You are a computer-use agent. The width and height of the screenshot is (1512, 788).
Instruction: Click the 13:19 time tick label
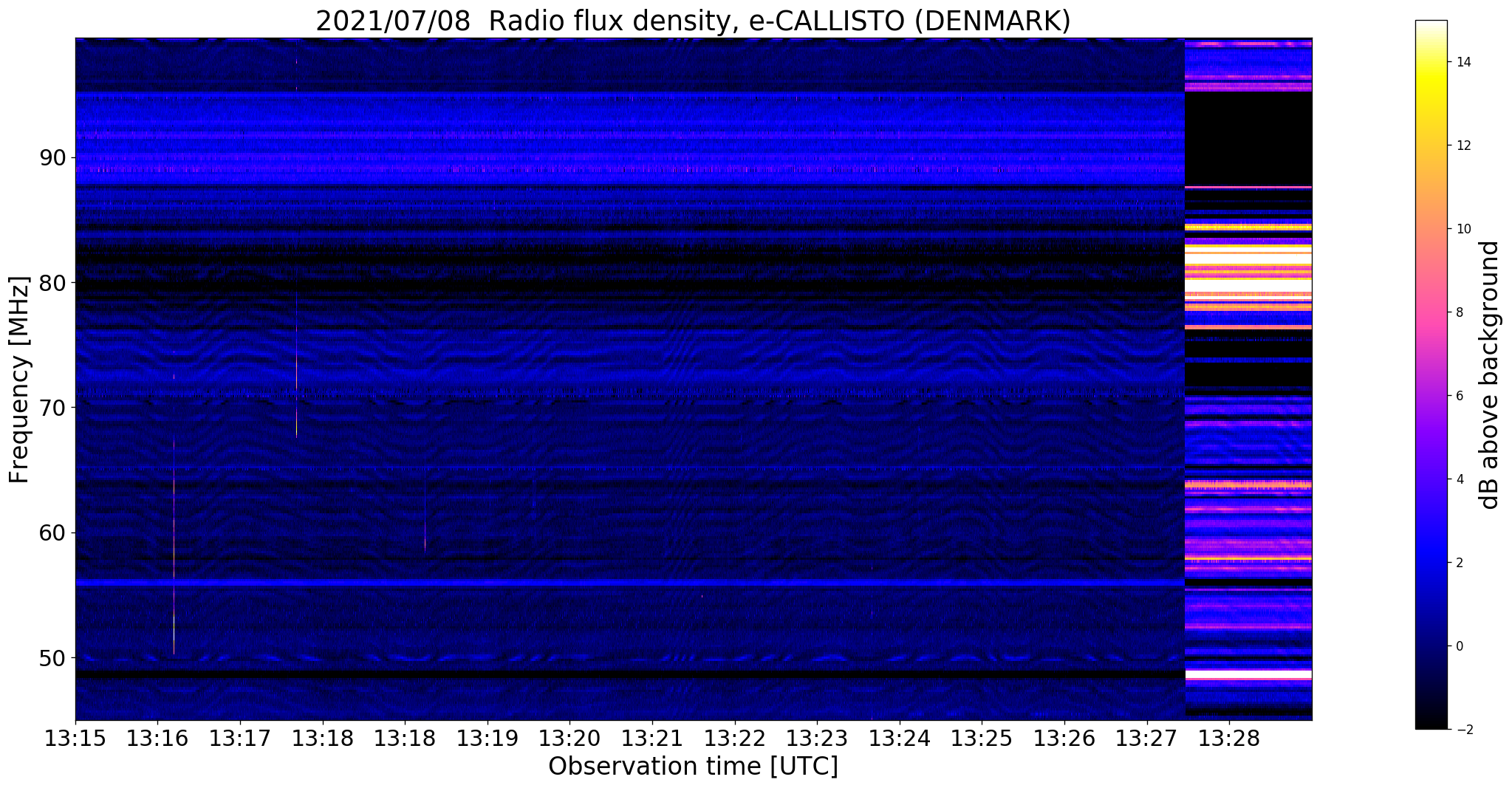click(x=488, y=738)
